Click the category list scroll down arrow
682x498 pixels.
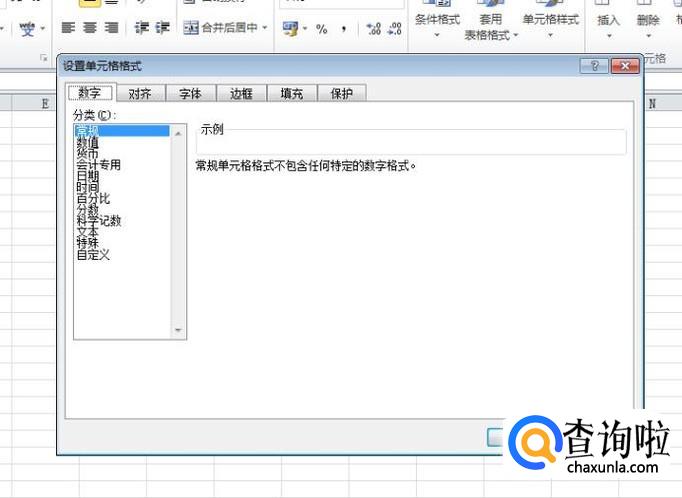point(179,330)
